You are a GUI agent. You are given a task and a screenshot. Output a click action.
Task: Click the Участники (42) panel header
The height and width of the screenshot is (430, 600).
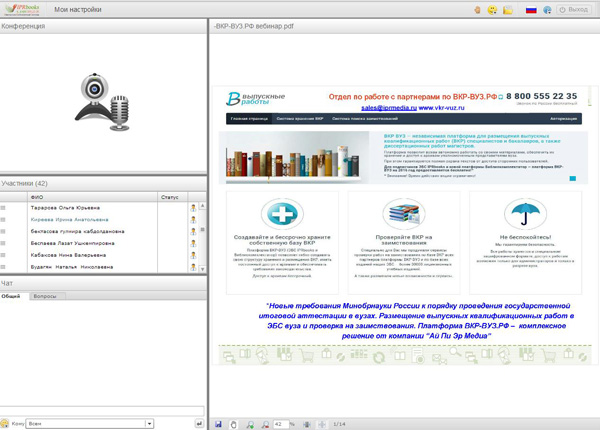click(103, 183)
